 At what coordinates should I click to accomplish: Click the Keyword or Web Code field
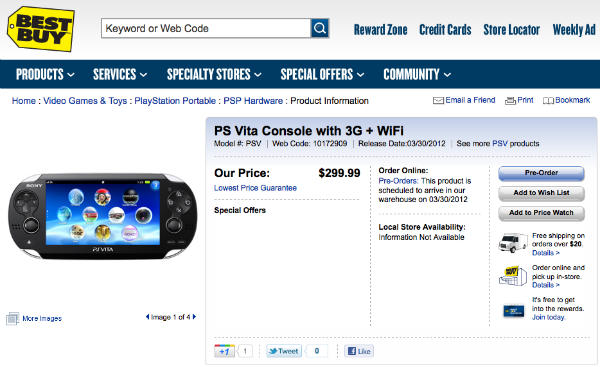(206, 28)
